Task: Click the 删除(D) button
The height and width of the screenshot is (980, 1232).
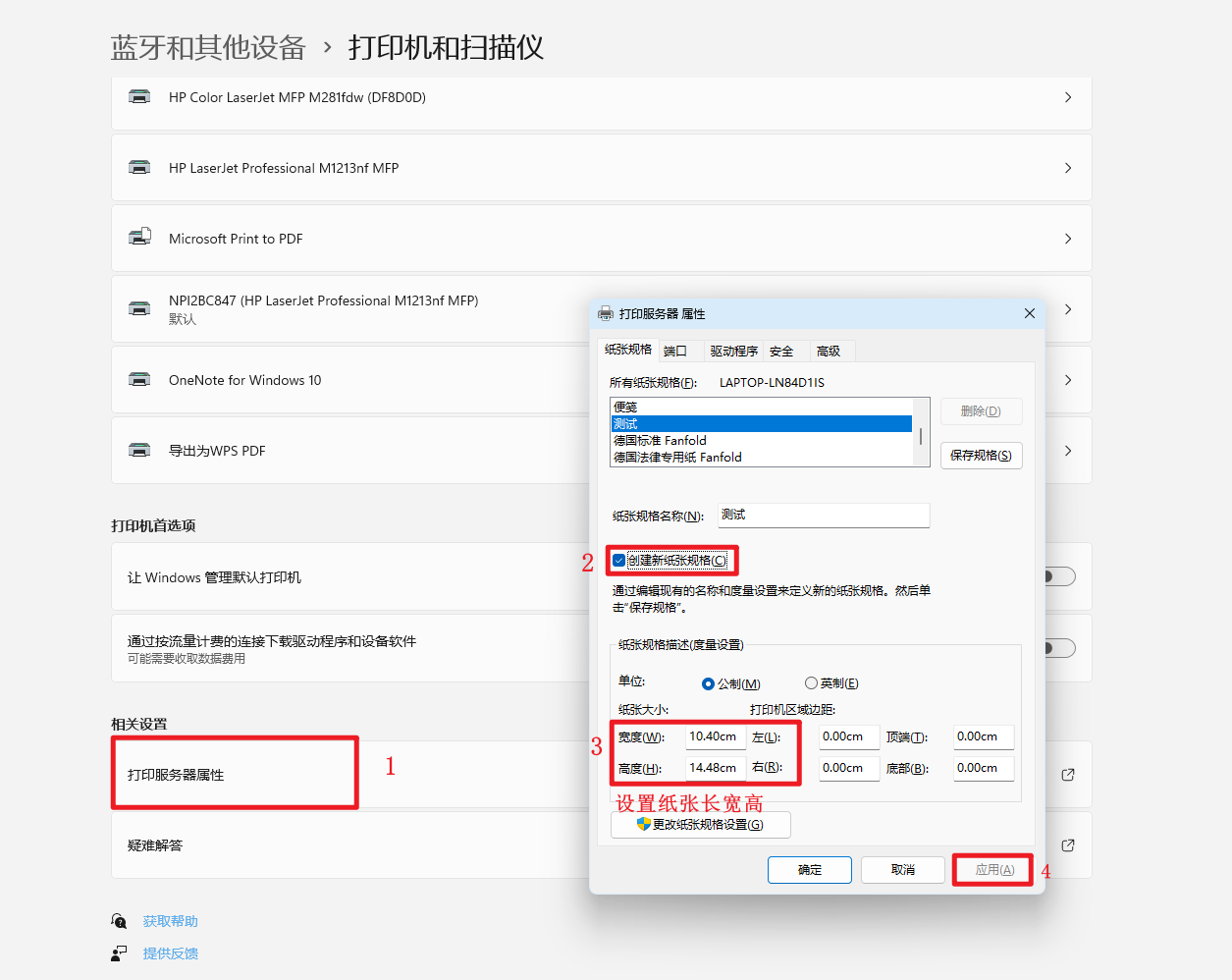Action: [x=981, y=411]
